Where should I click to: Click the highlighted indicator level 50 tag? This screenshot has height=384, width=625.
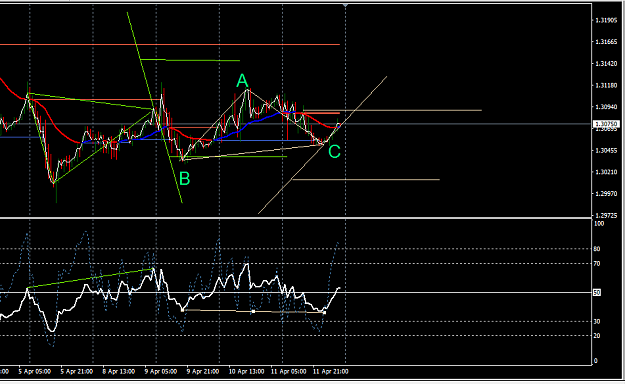tap(597, 293)
